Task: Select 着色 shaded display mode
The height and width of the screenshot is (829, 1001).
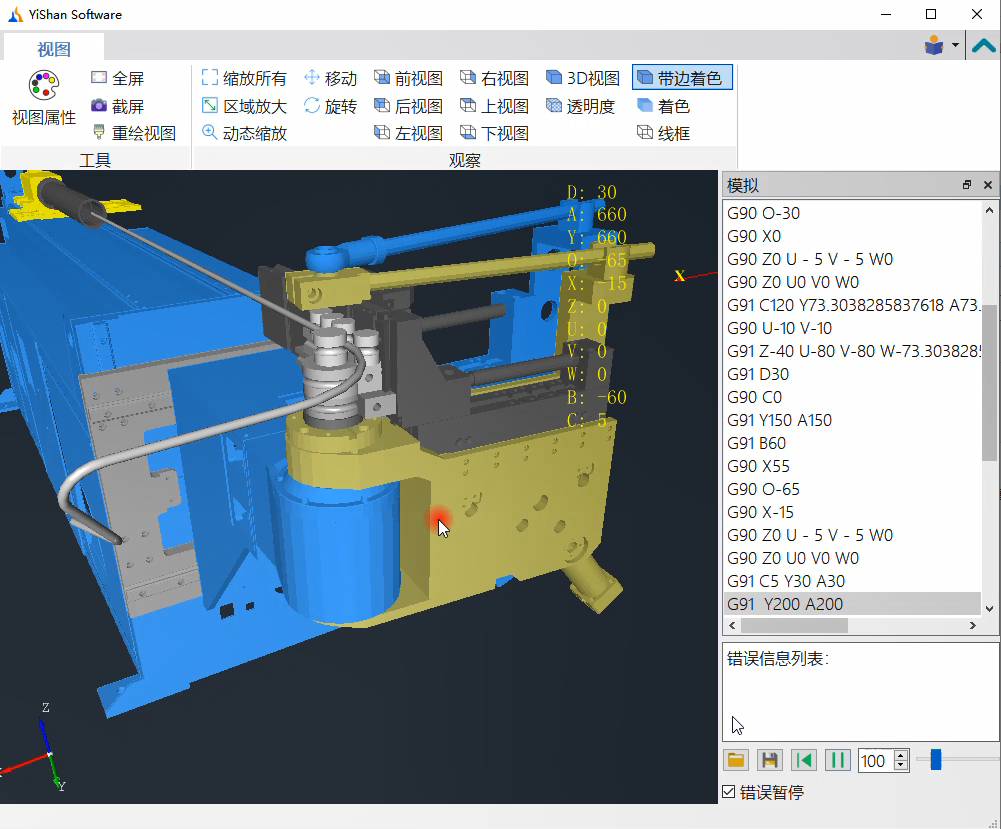Action: pos(663,105)
